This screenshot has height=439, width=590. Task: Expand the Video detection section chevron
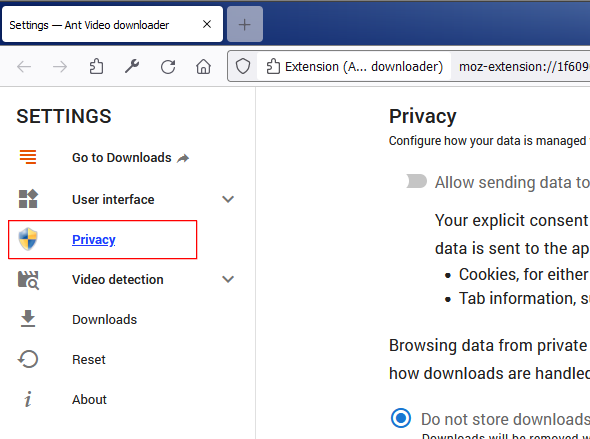(228, 279)
